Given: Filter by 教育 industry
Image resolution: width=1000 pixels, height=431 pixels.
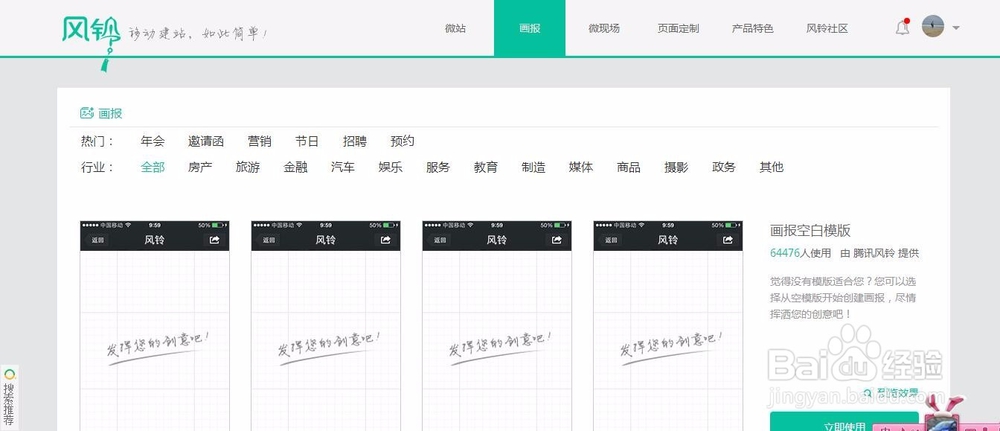Looking at the screenshot, I should point(486,167).
